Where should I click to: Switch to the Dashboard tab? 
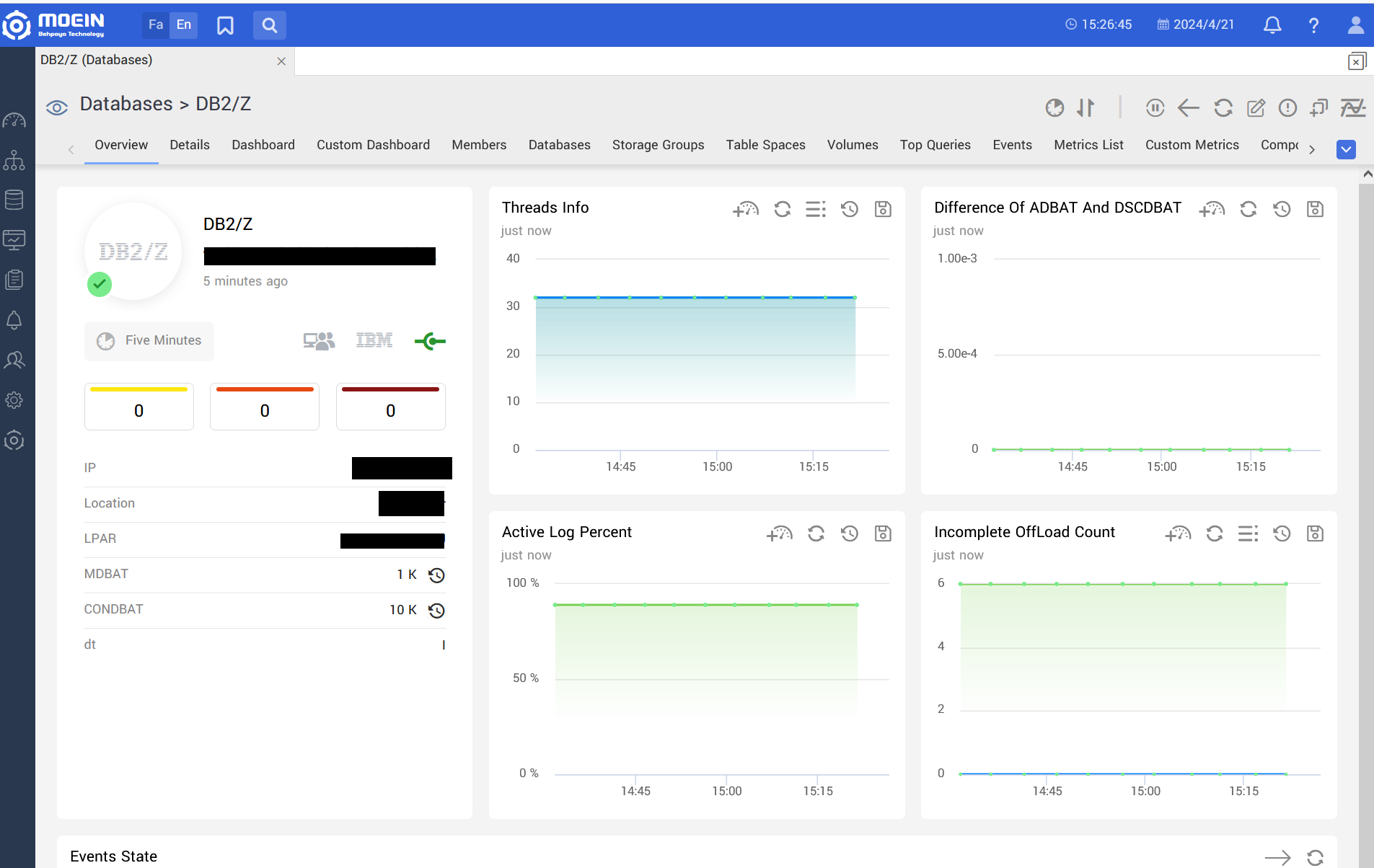pyautogui.click(x=263, y=145)
